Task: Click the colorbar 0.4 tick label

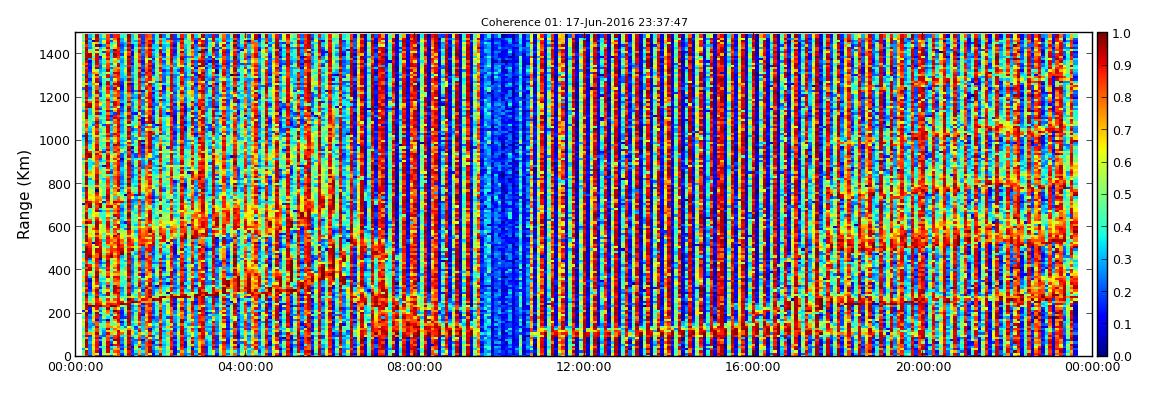Action: pos(1121,227)
